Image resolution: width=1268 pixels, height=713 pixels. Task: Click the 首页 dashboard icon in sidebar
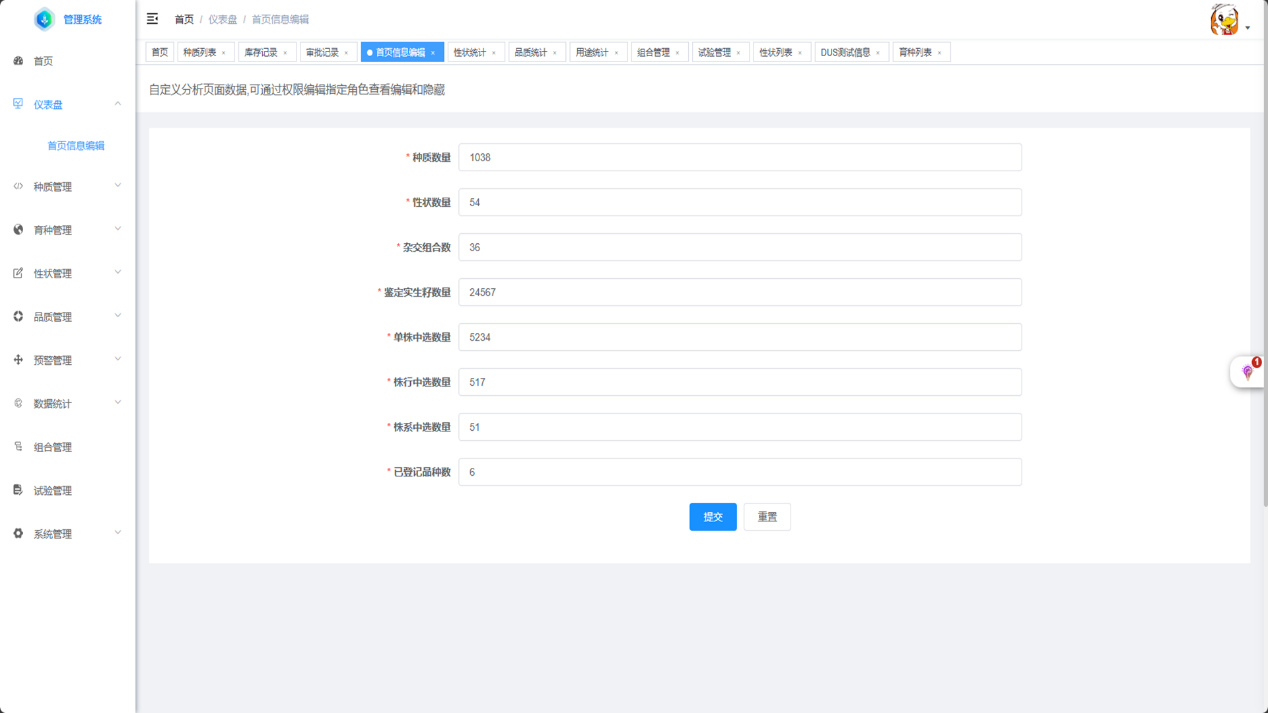(x=18, y=61)
